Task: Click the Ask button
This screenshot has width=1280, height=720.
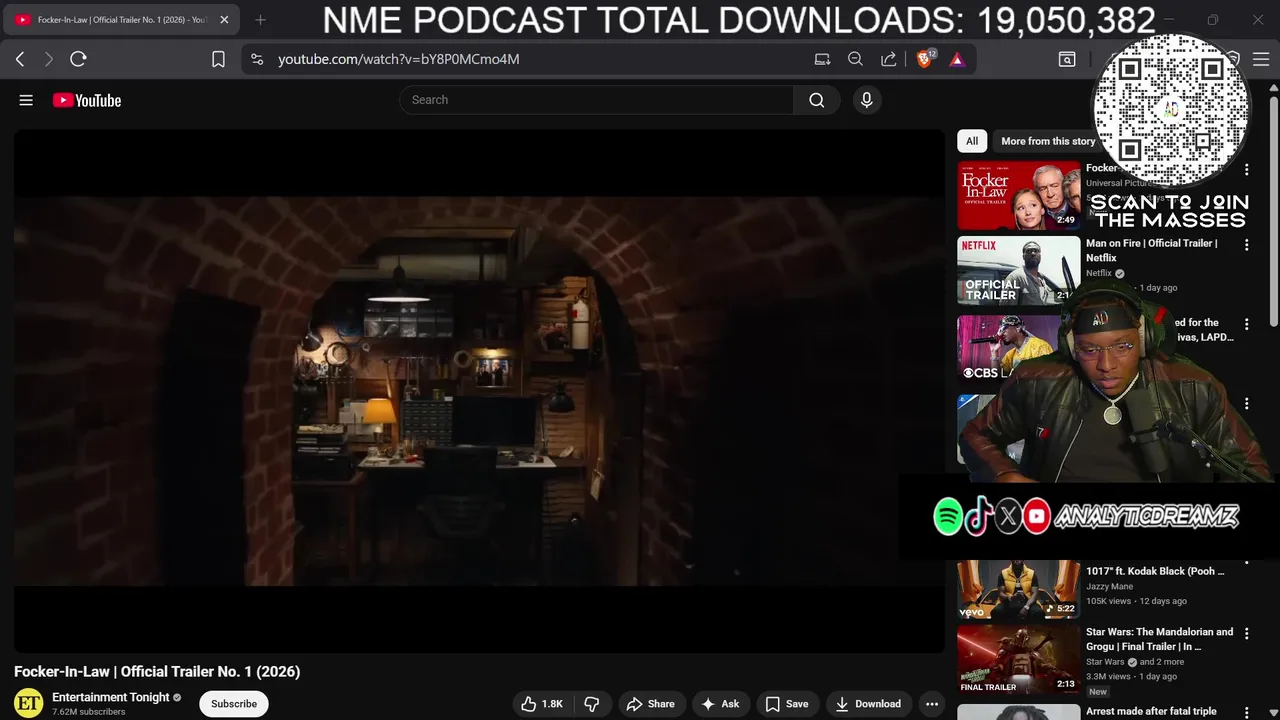Action: (x=720, y=704)
